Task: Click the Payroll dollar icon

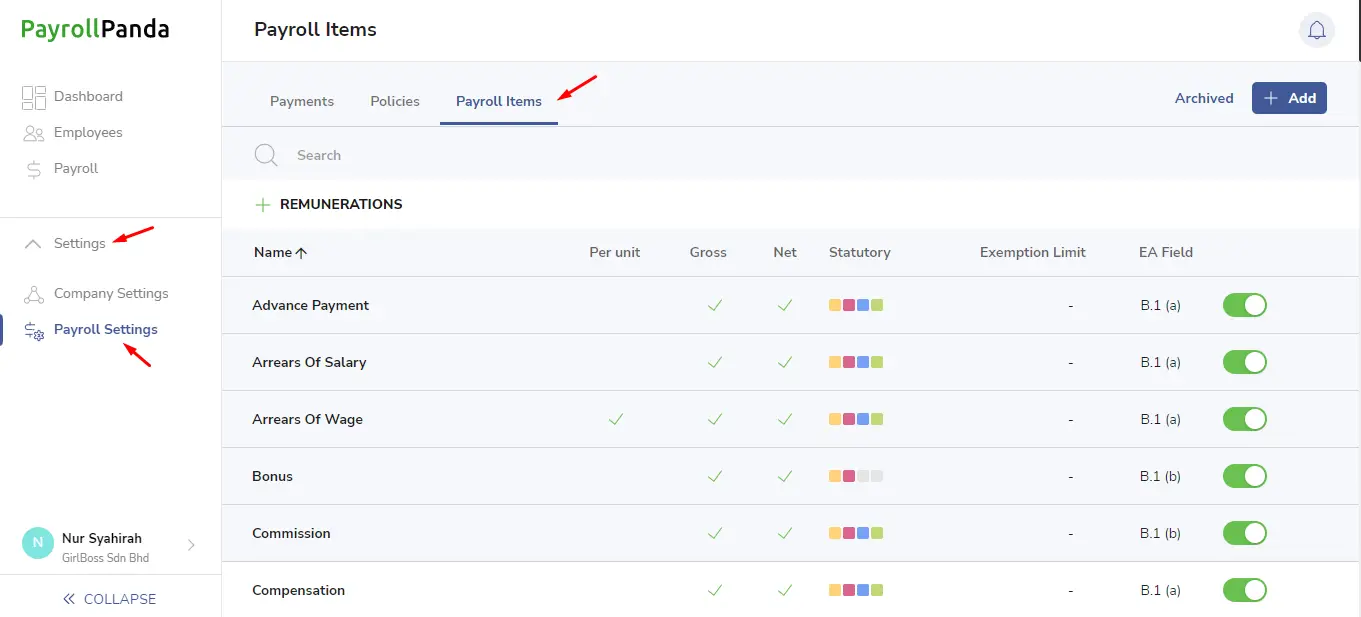Action: click(34, 169)
